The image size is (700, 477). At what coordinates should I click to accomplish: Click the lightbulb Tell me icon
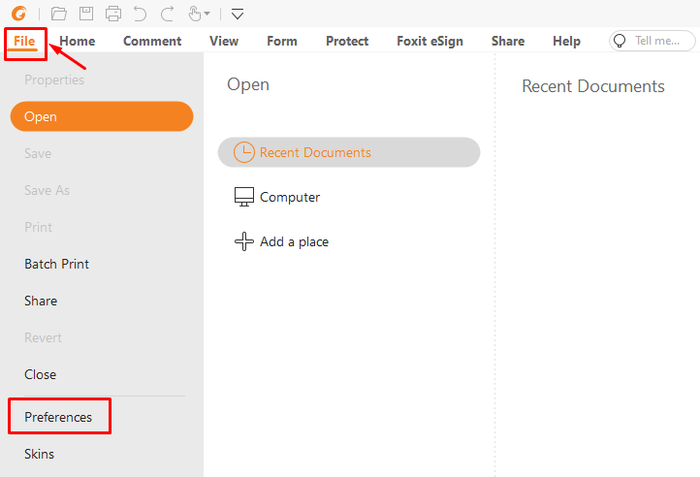(x=620, y=41)
